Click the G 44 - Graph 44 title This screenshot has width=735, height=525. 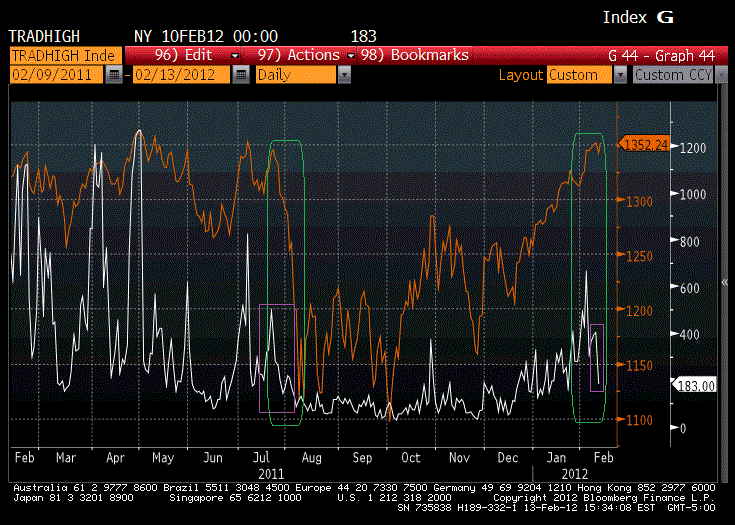(x=661, y=56)
